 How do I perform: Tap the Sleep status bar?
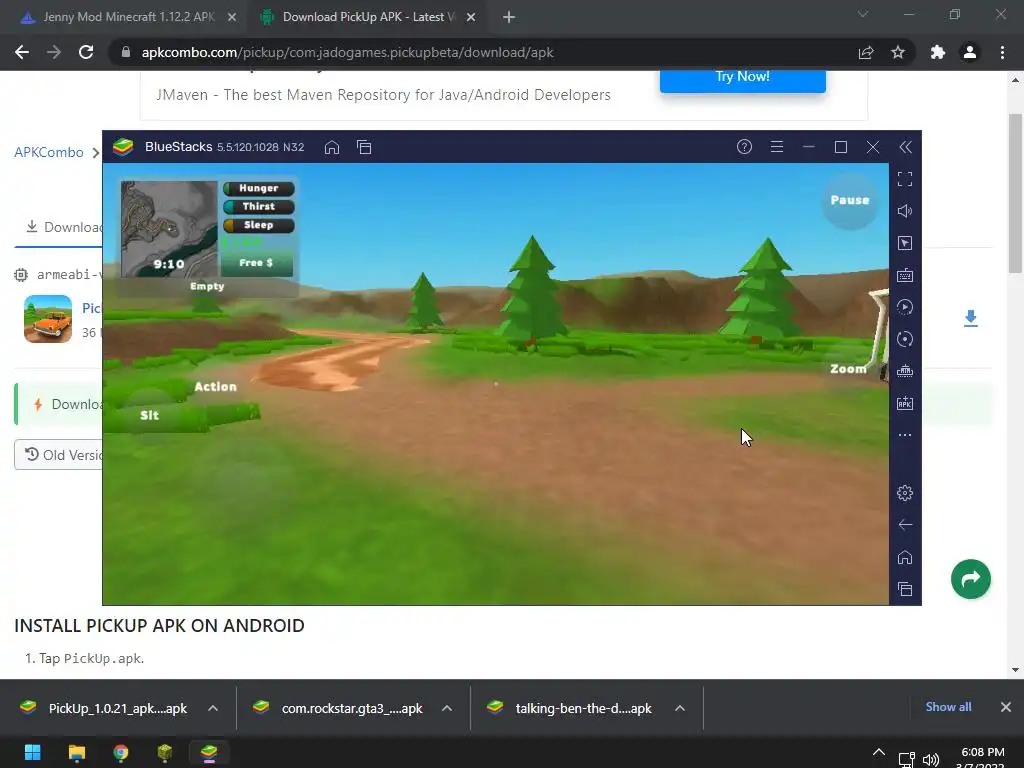coord(259,225)
